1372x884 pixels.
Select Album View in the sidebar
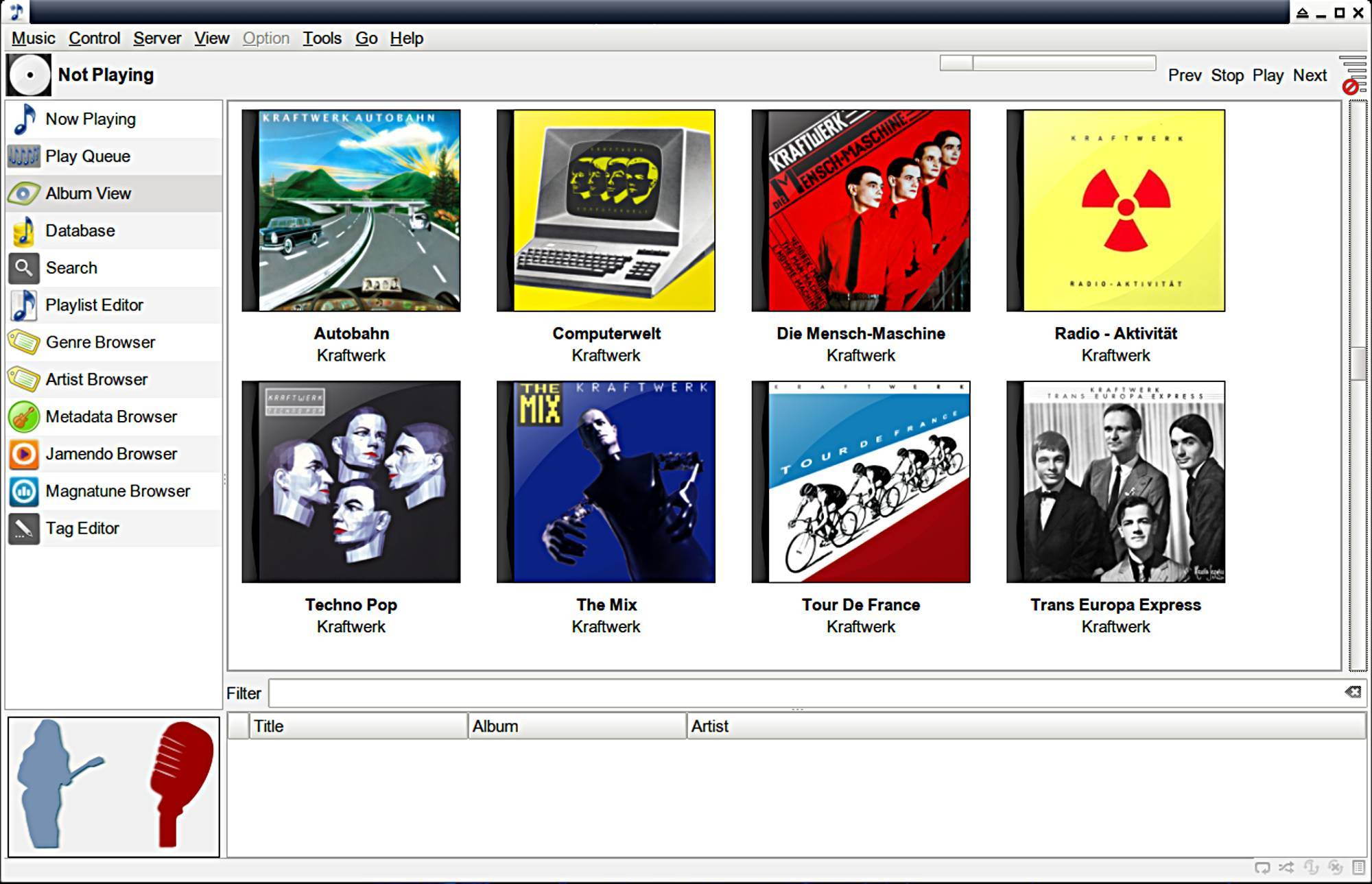click(114, 193)
